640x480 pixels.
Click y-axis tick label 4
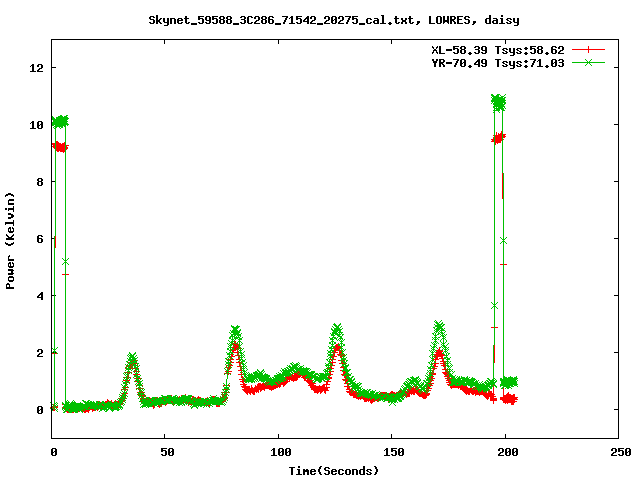pyautogui.click(x=40, y=296)
